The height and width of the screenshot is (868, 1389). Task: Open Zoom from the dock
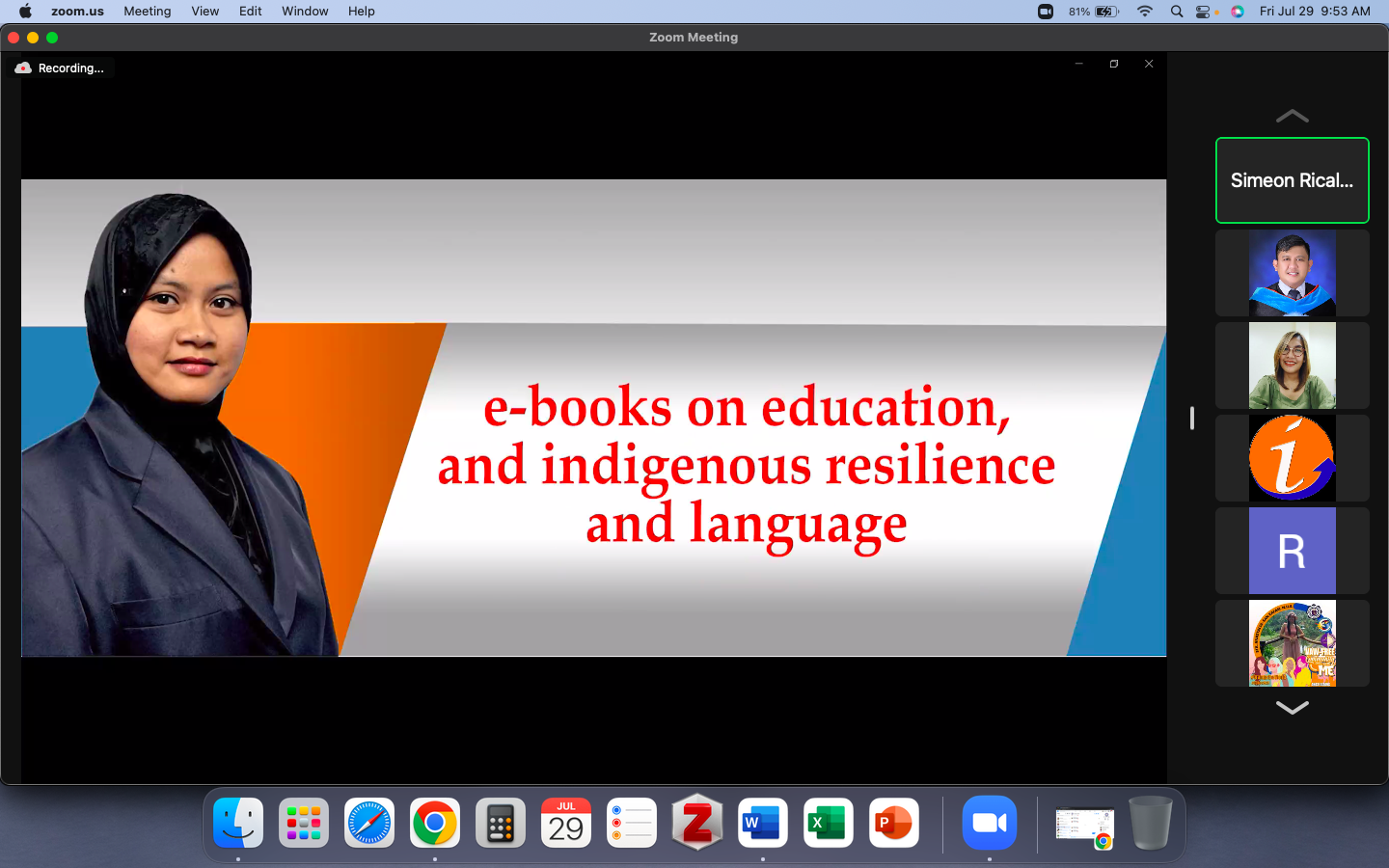[989, 823]
